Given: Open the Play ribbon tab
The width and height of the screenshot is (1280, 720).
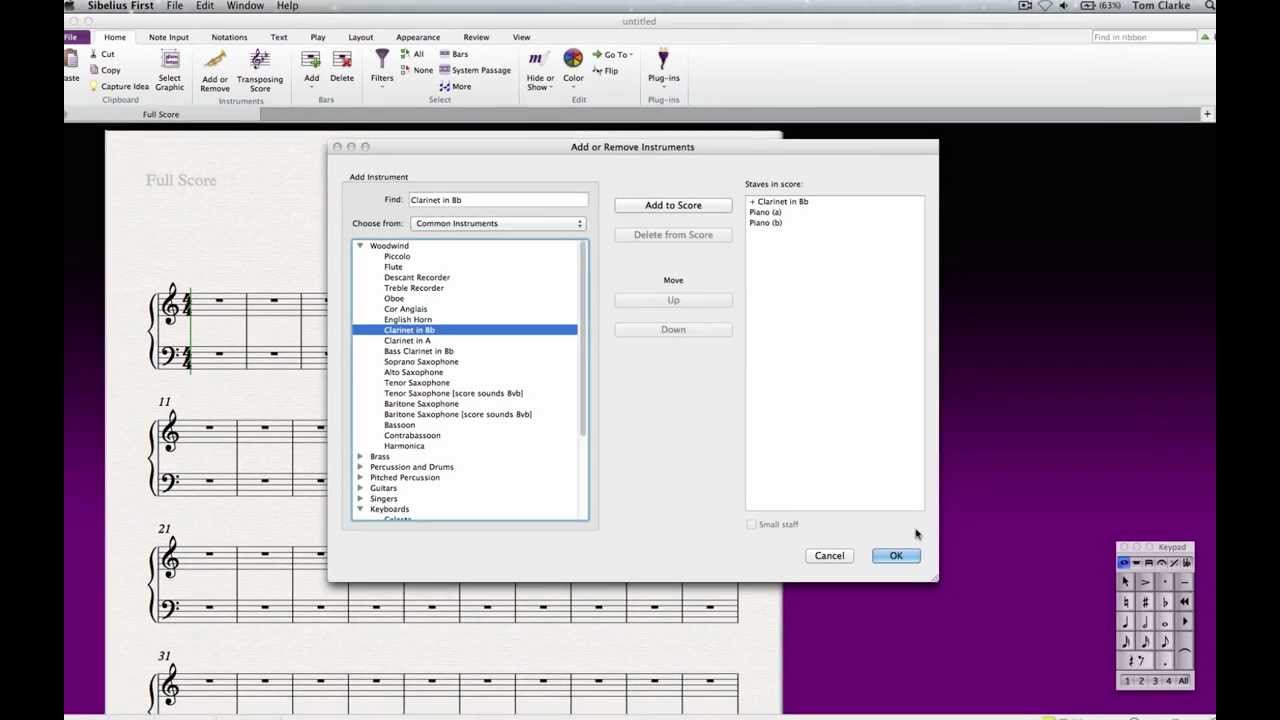Looking at the screenshot, I should pos(318,37).
